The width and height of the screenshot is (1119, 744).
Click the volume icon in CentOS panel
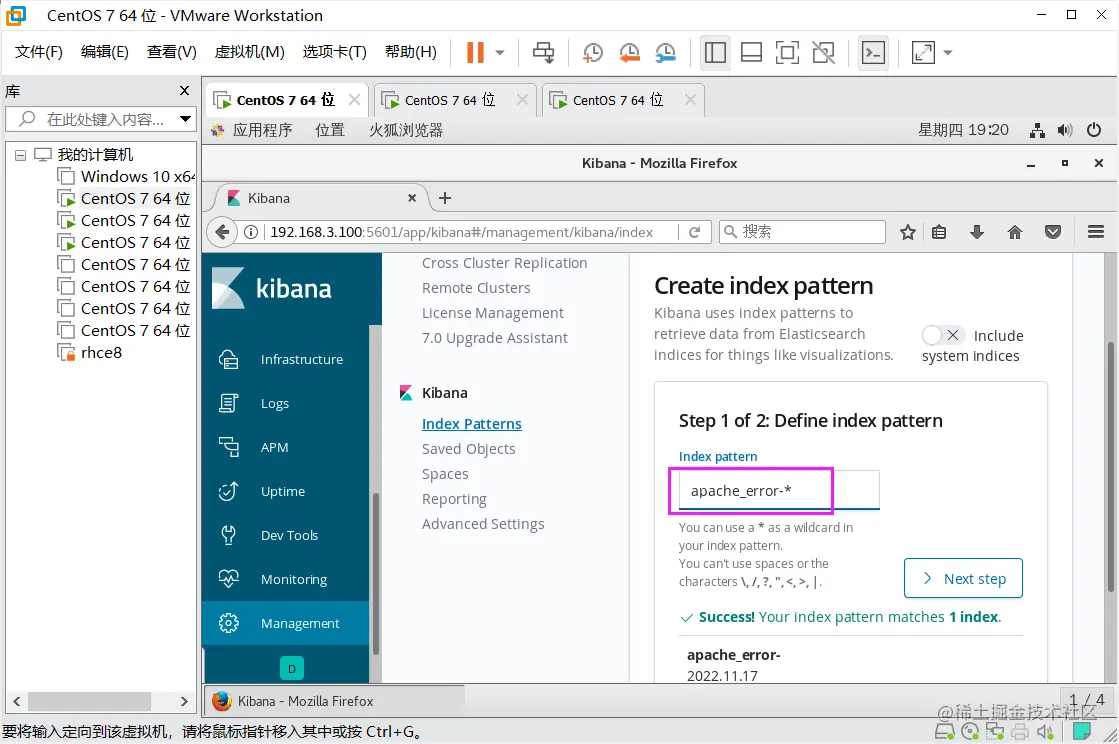point(1065,130)
